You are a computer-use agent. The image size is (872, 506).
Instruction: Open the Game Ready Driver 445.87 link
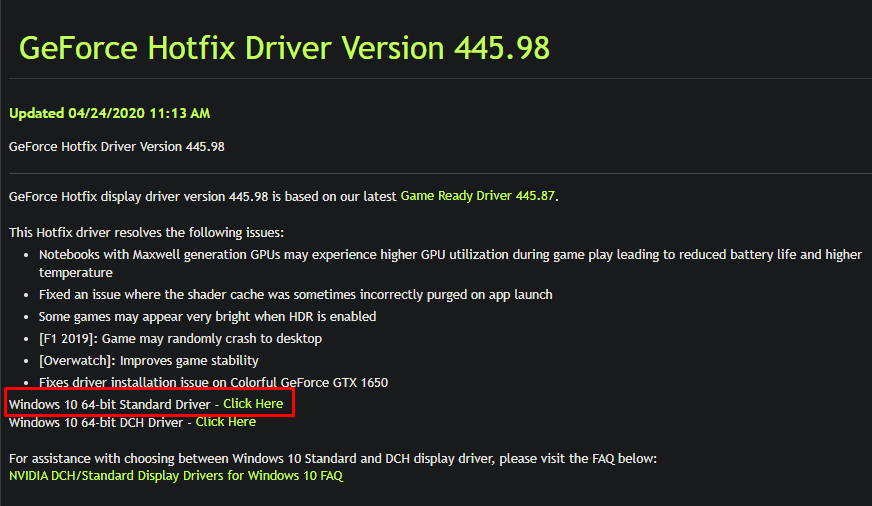(x=478, y=196)
